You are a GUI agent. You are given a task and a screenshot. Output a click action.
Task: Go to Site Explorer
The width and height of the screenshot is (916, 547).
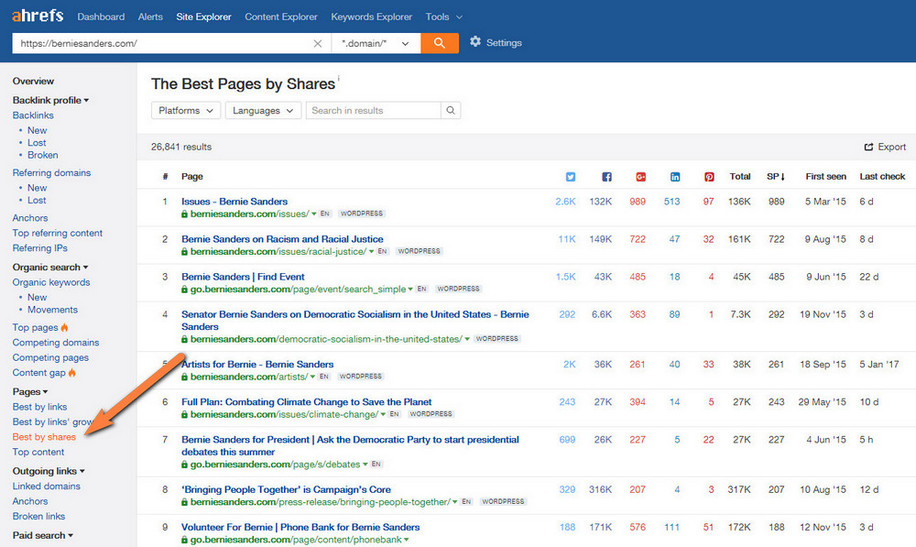coord(204,17)
